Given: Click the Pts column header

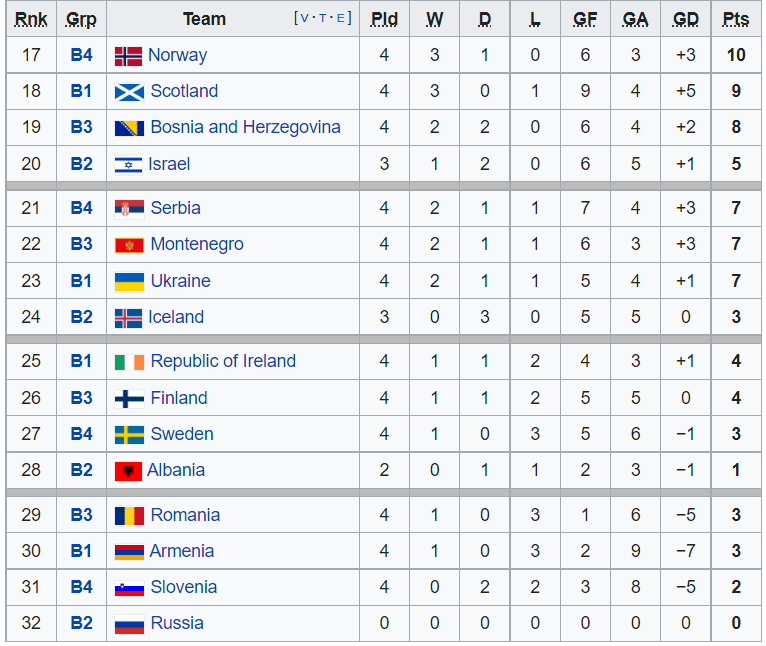Looking at the screenshot, I should pyautogui.click(x=736, y=19).
